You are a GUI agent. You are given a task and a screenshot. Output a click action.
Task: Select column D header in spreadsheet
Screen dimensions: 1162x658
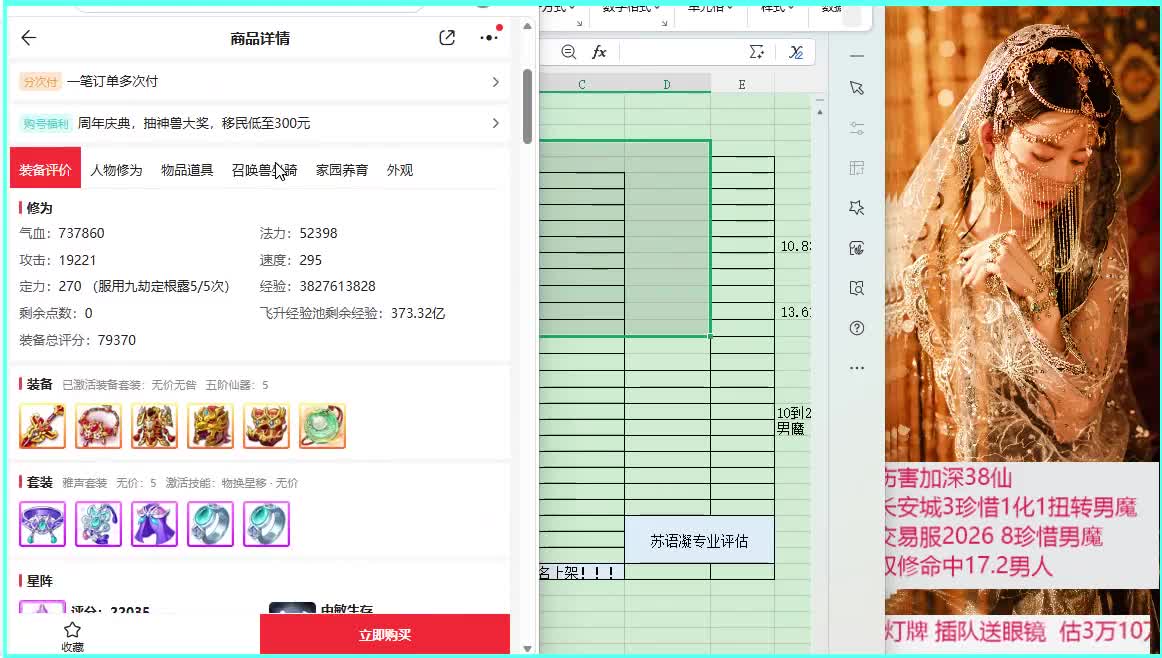pyautogui.click(x=667, y=84)
